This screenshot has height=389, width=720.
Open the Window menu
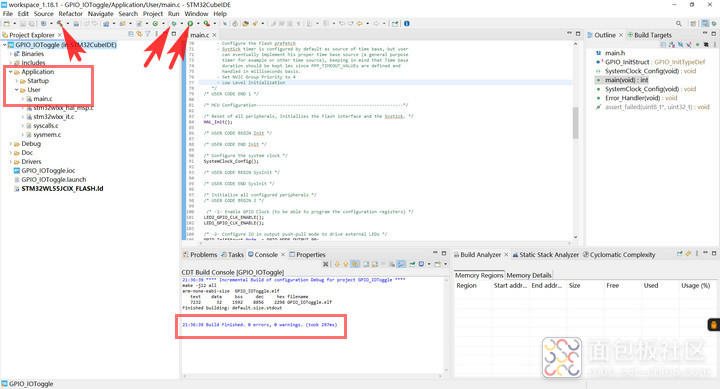pyautogui.click(x=196, y=14)
